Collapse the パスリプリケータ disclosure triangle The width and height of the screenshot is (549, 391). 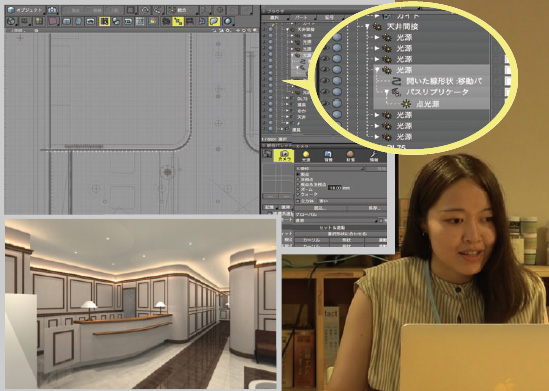pos(387,92)
